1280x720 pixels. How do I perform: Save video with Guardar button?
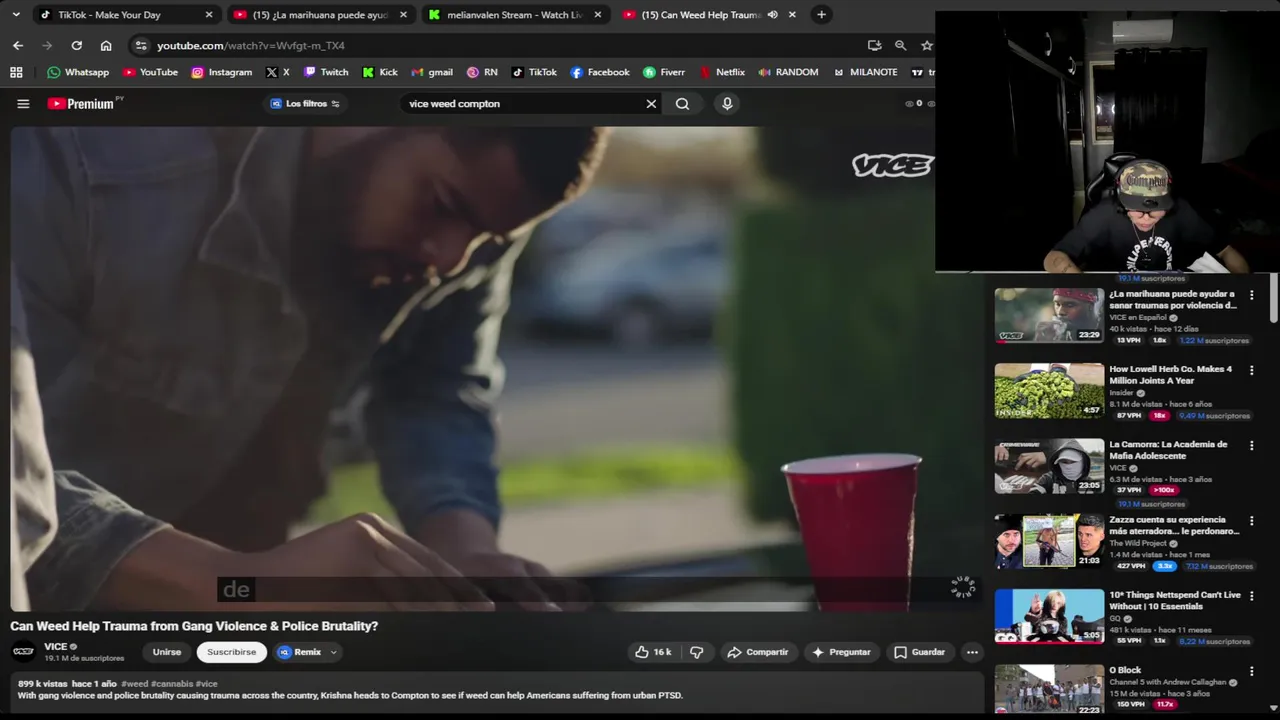point(919,652)
